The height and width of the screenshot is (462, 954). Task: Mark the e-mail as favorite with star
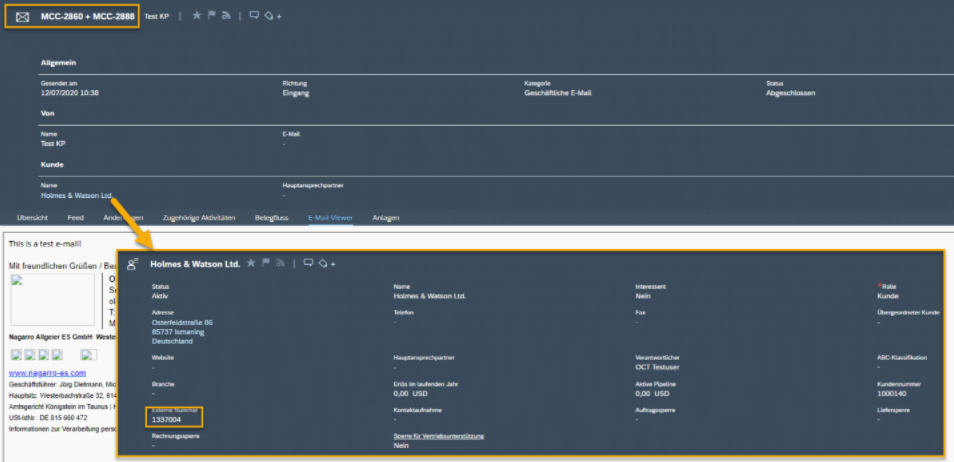[x=196, y=16]
